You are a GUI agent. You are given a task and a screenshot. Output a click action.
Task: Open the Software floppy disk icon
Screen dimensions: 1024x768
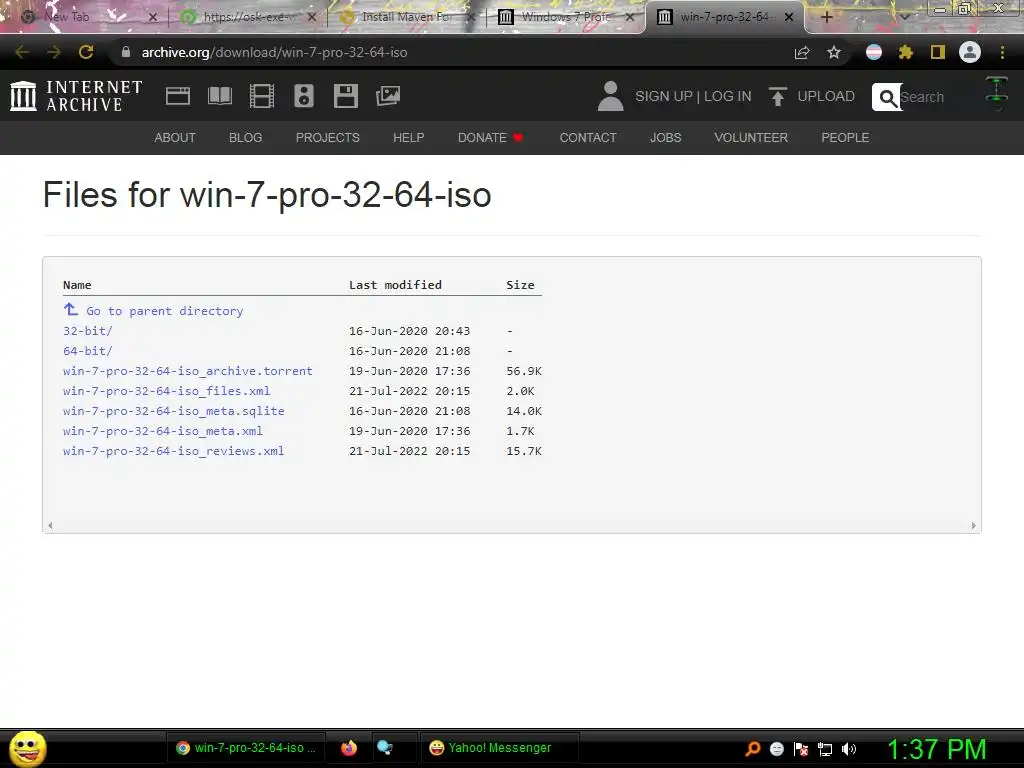[345, 96]
